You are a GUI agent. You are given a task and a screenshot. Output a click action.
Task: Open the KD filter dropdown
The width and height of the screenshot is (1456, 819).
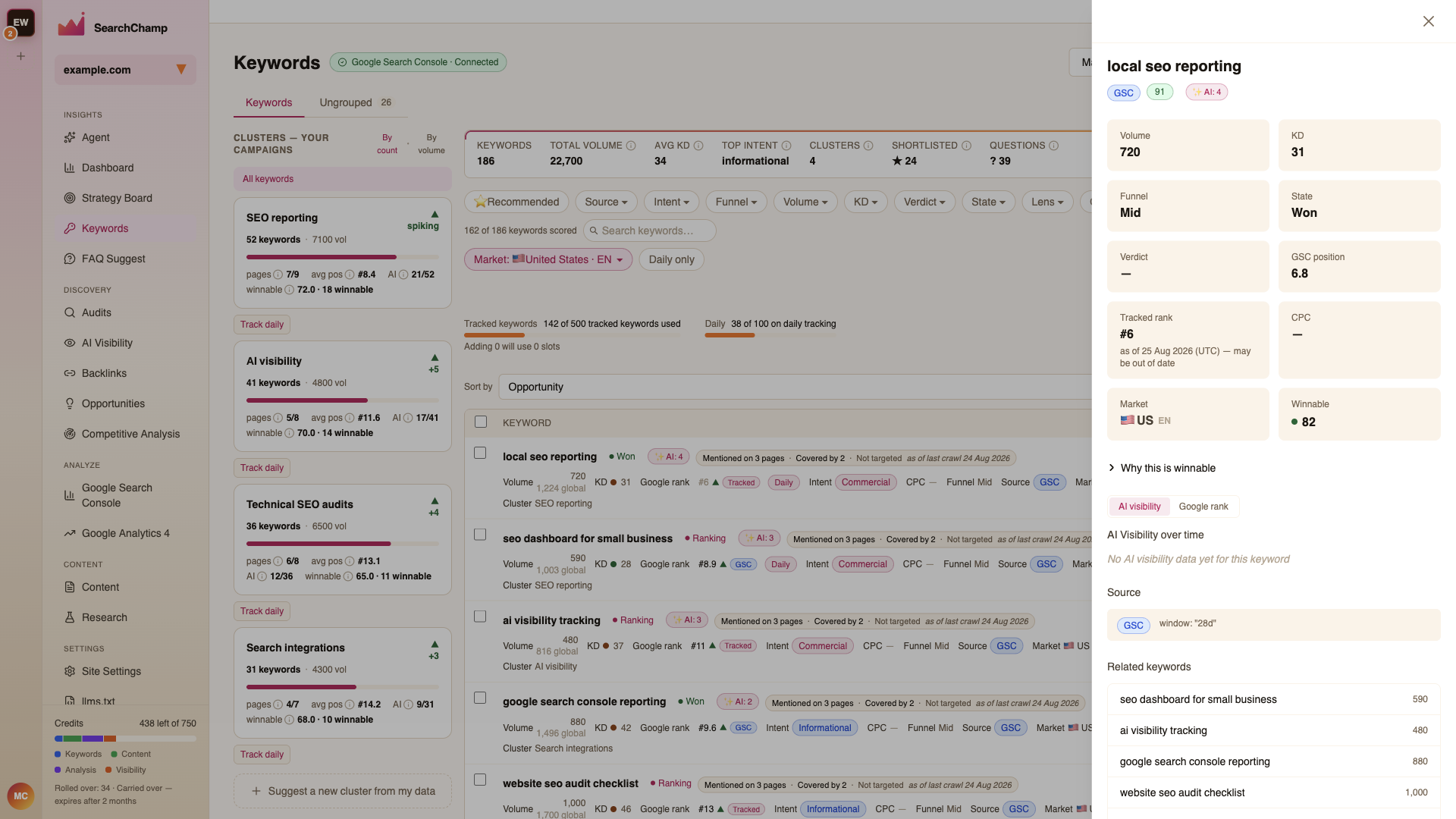pyautogui.click(x=865, y=202)
